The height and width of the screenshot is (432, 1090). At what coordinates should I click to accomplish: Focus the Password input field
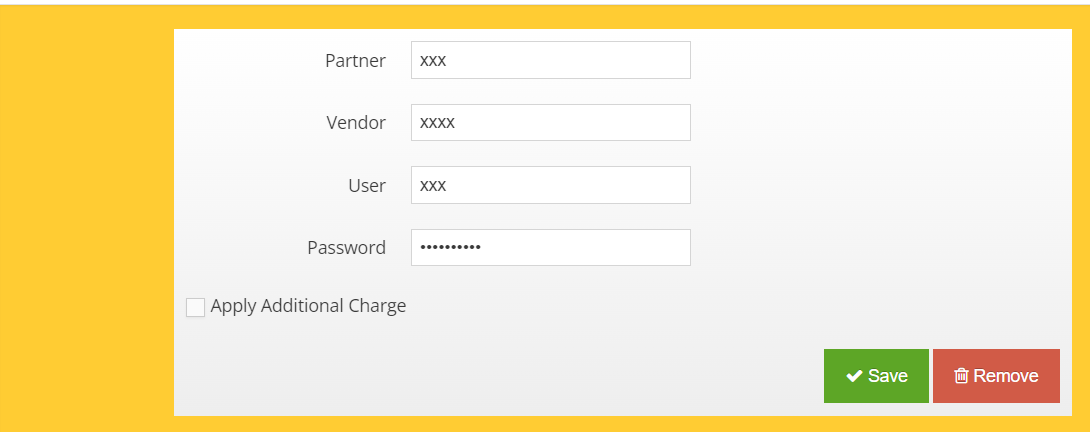pos(551,248)
